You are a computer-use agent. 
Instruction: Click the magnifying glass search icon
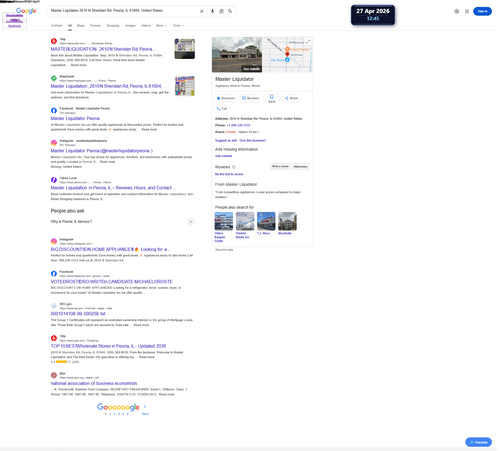click(x=230, y=11)
